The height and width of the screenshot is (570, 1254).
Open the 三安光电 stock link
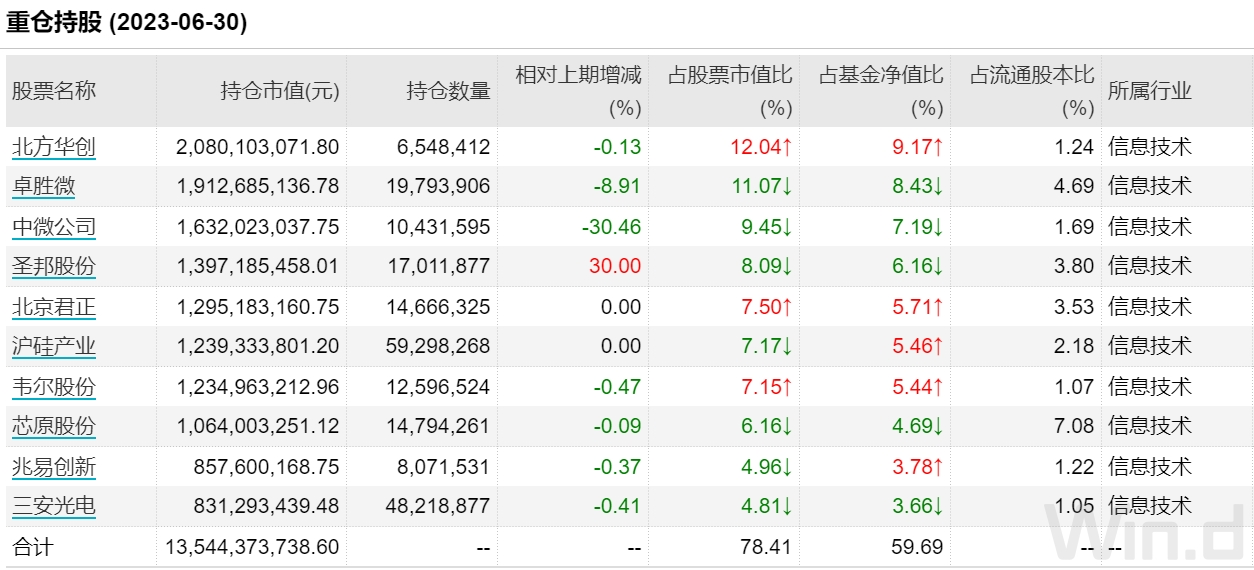(54, 506)
